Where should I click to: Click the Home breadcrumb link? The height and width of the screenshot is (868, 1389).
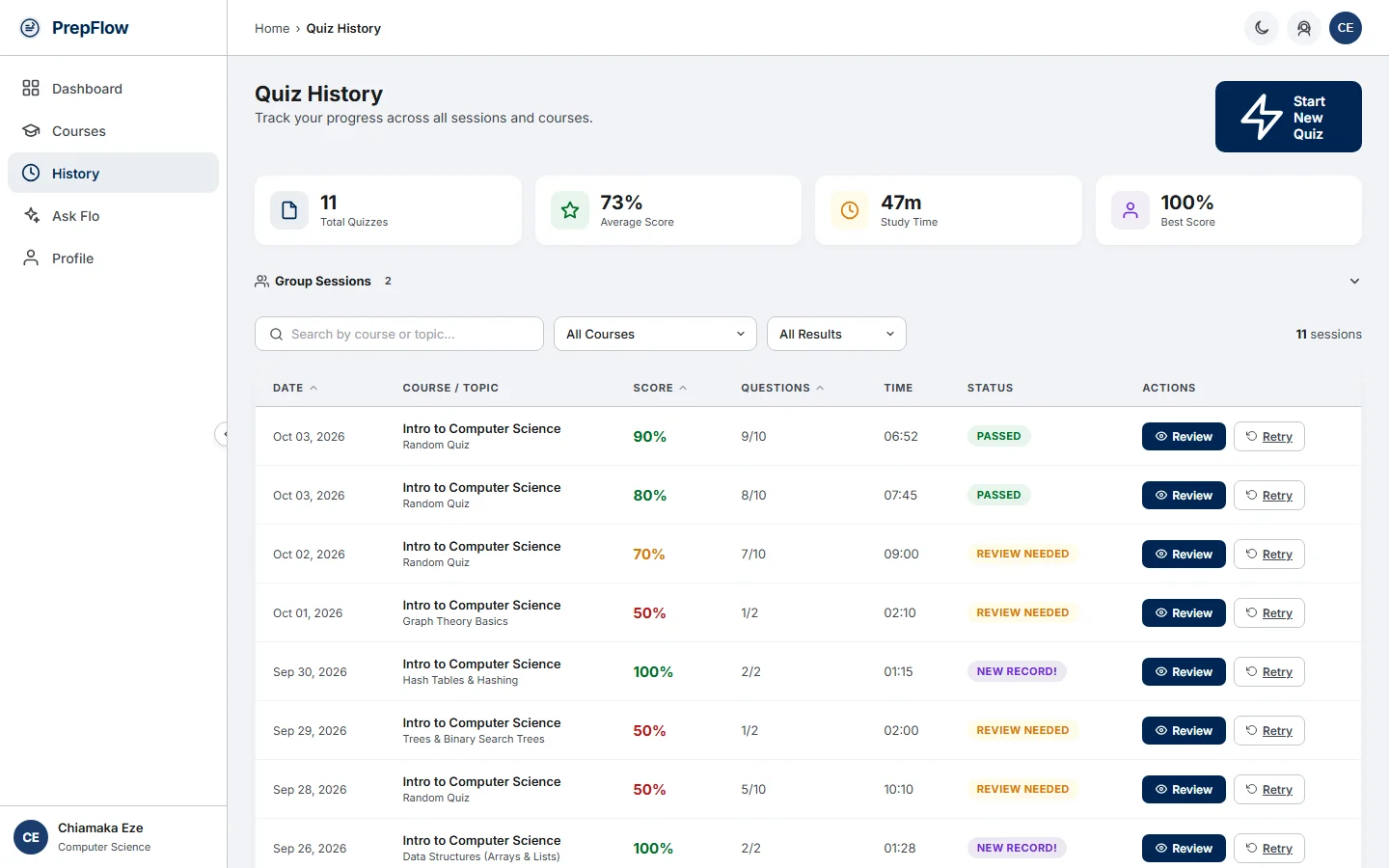272,29
